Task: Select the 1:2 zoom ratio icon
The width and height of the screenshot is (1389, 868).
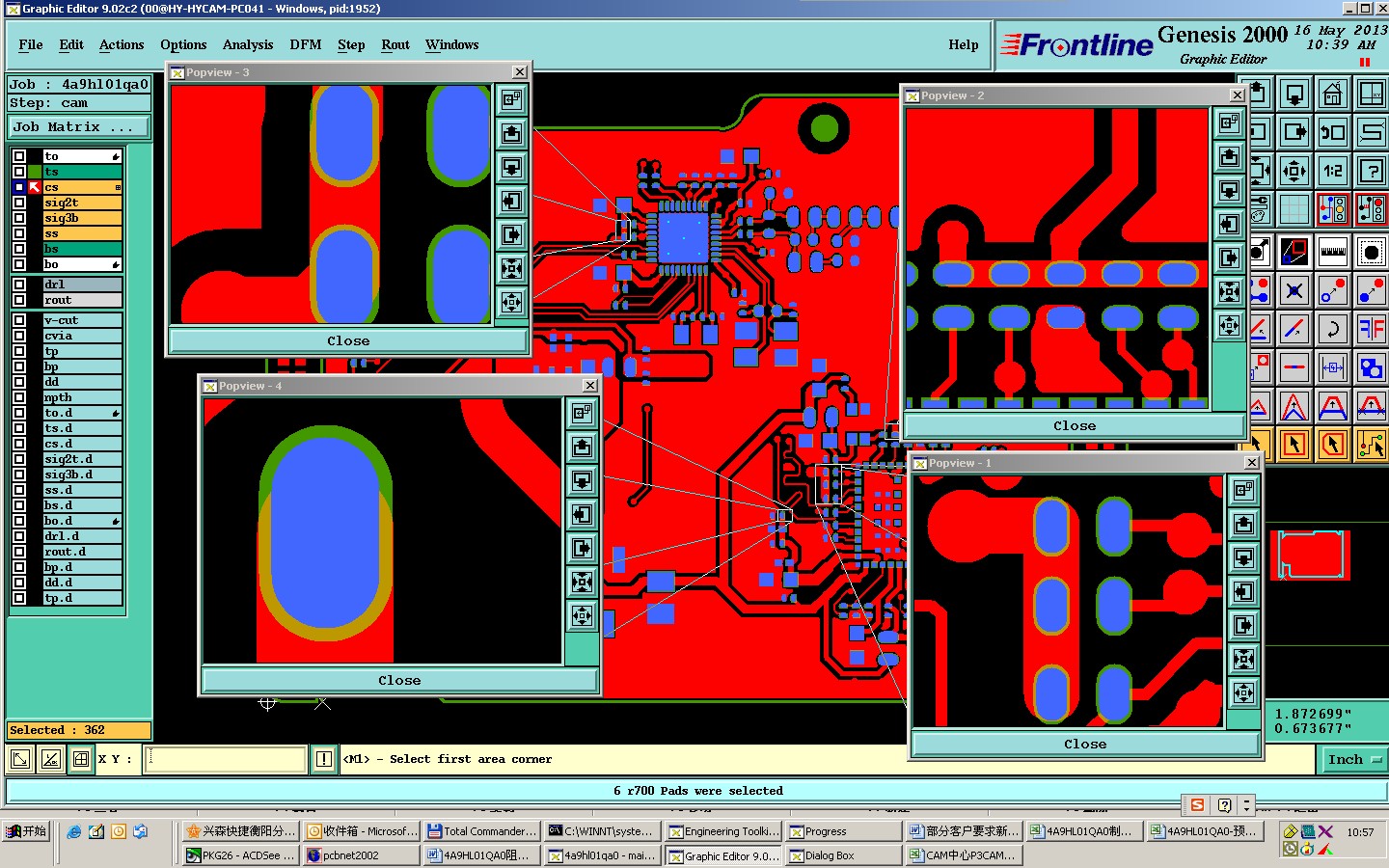Action: coord(1332,171)
